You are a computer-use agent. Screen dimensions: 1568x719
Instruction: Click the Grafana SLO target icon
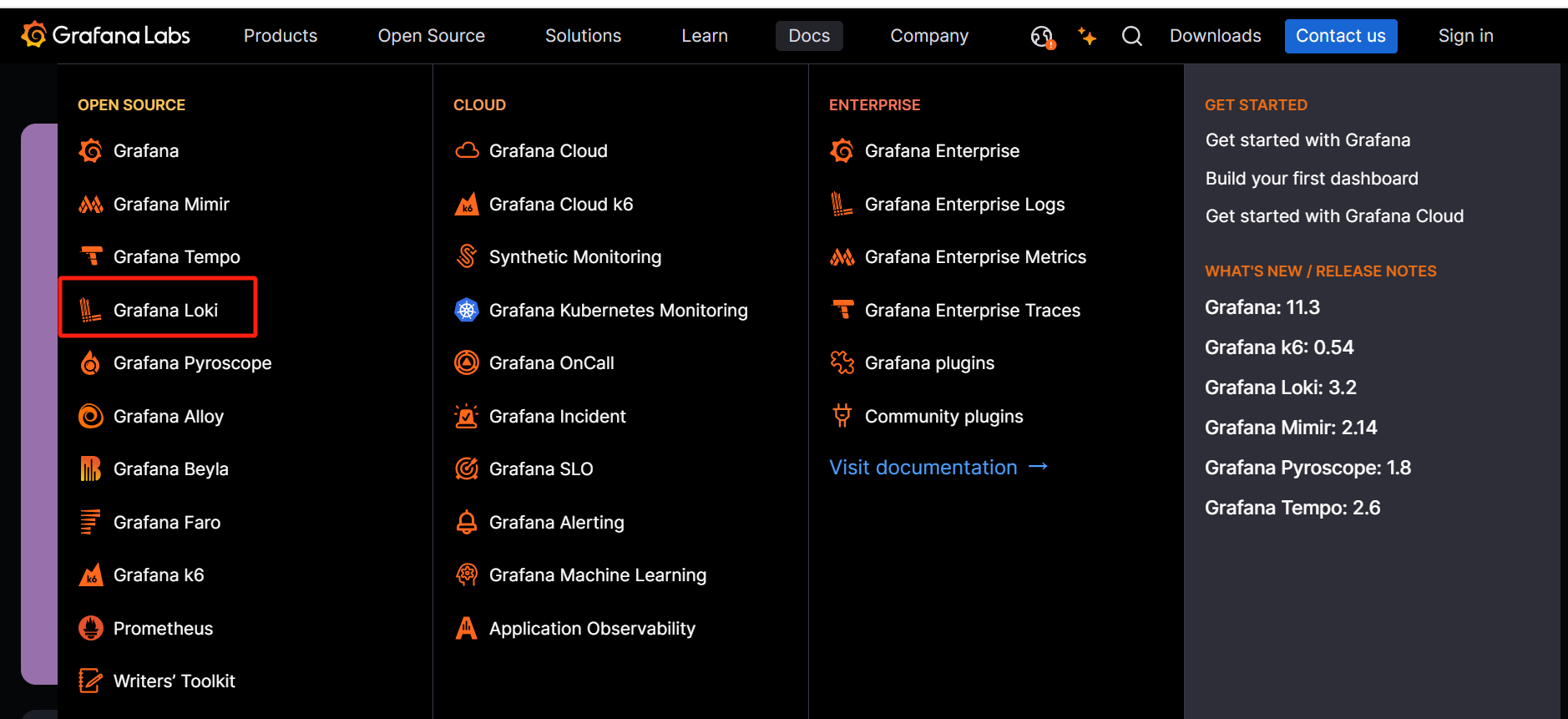[x=466, y=469]
